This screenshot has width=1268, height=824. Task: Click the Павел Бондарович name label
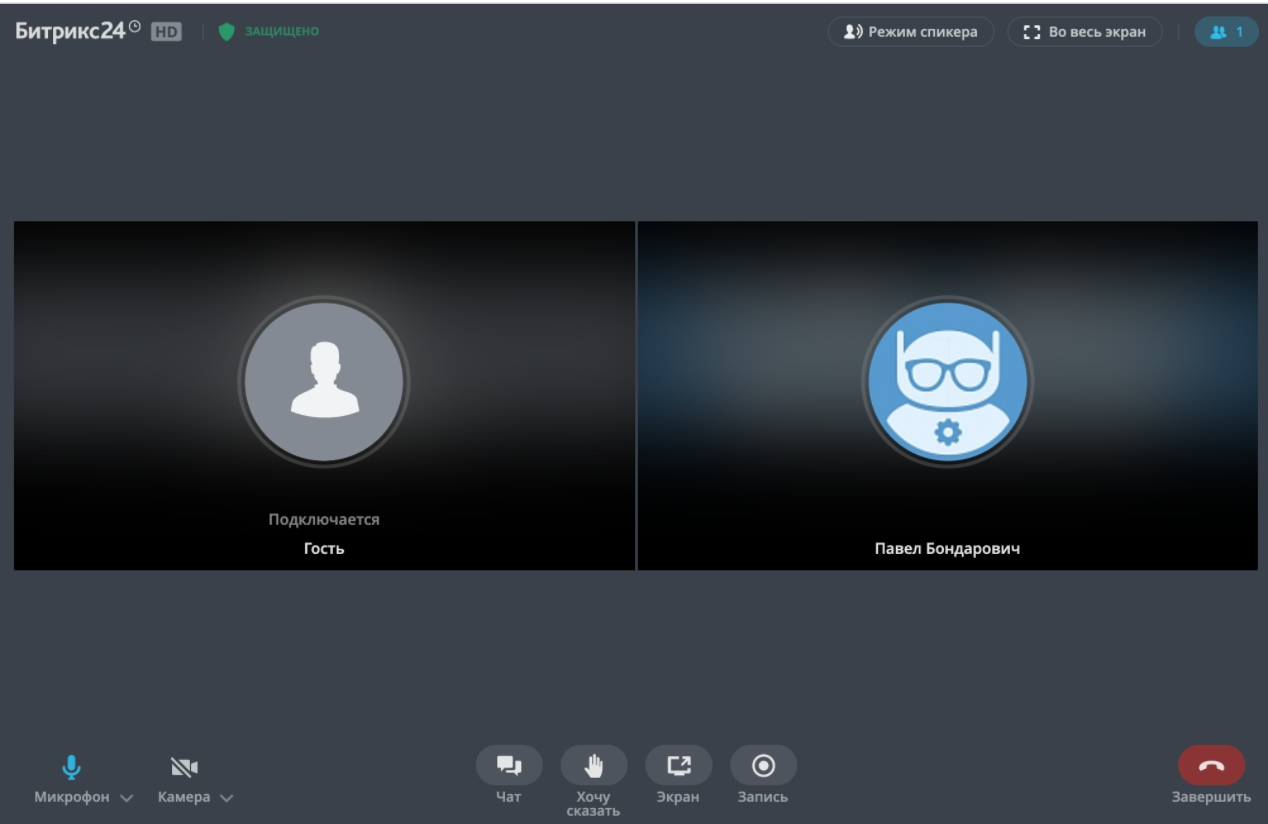click(947, 549)
